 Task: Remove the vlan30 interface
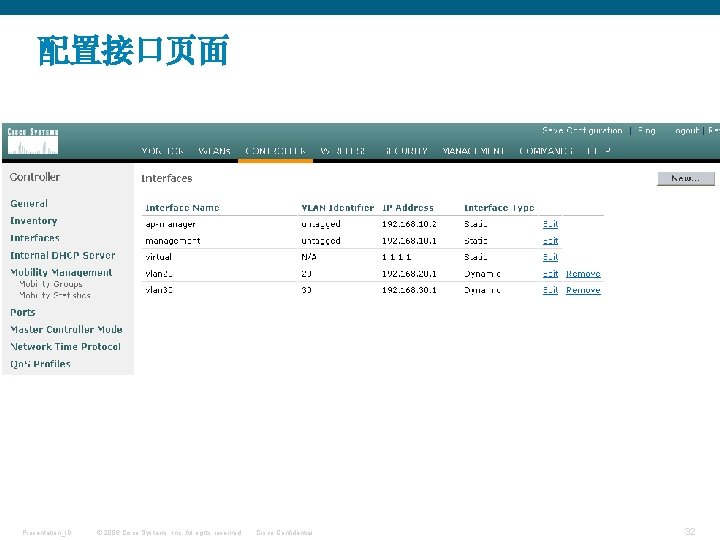[583, 290]
